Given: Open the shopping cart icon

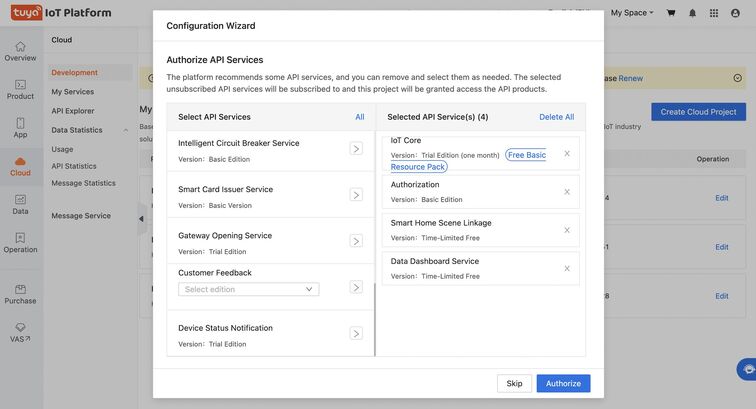Looking at the screenshot, I should point(671,13).
